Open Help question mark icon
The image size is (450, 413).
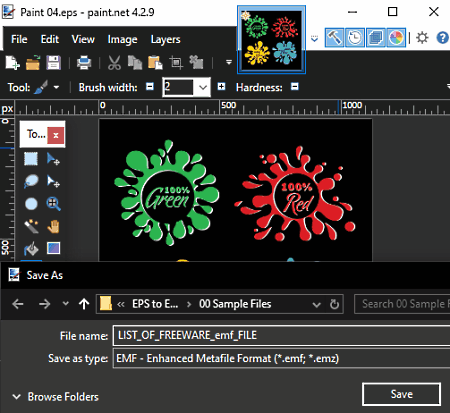pyautogui.click(x=443, y=37)
